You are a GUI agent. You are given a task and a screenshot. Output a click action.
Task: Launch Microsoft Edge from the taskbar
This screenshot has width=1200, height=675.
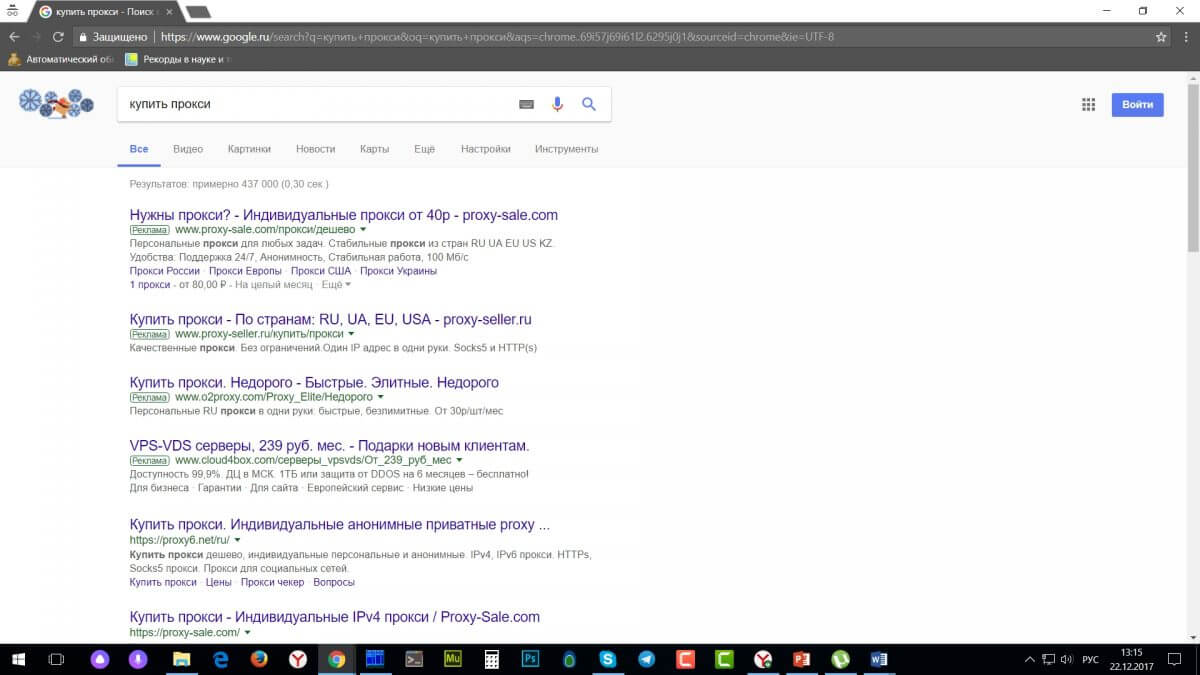coord(221,660)
